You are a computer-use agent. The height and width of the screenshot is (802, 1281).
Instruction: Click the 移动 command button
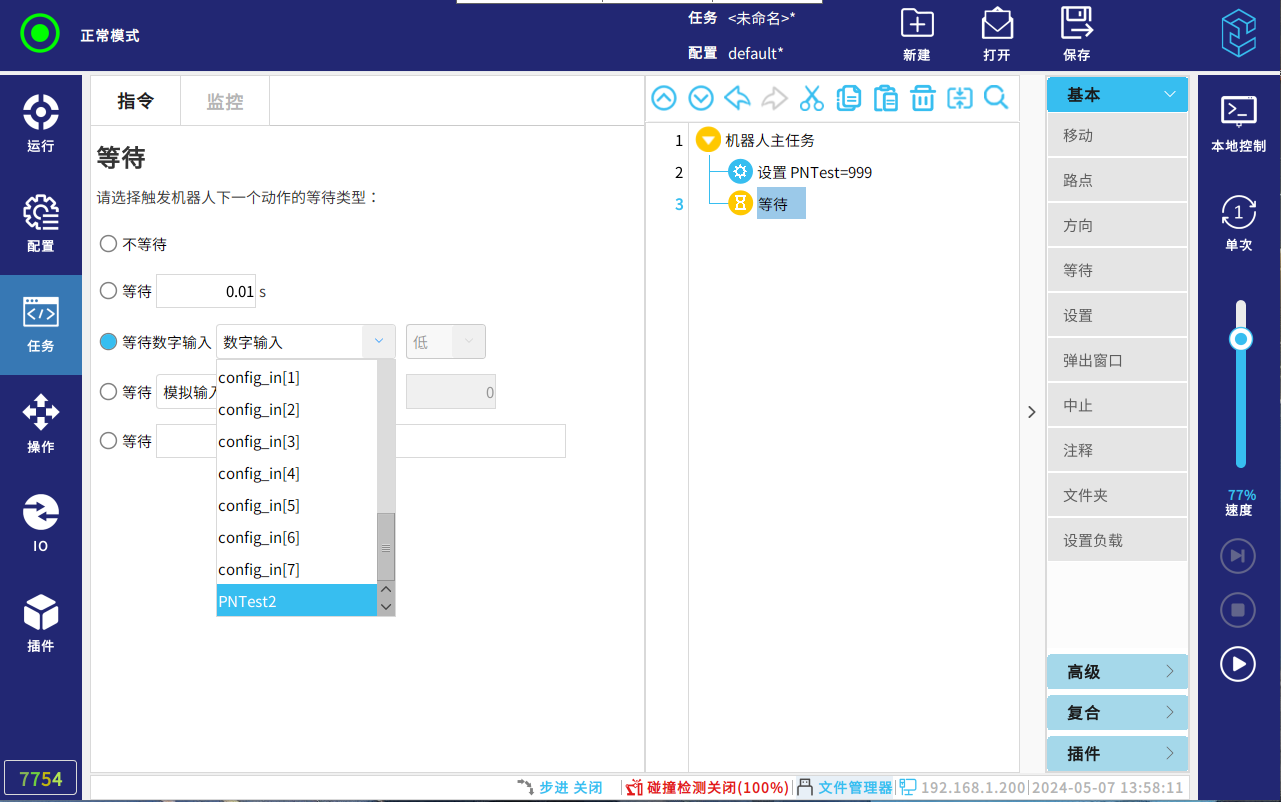point(1117,136)
